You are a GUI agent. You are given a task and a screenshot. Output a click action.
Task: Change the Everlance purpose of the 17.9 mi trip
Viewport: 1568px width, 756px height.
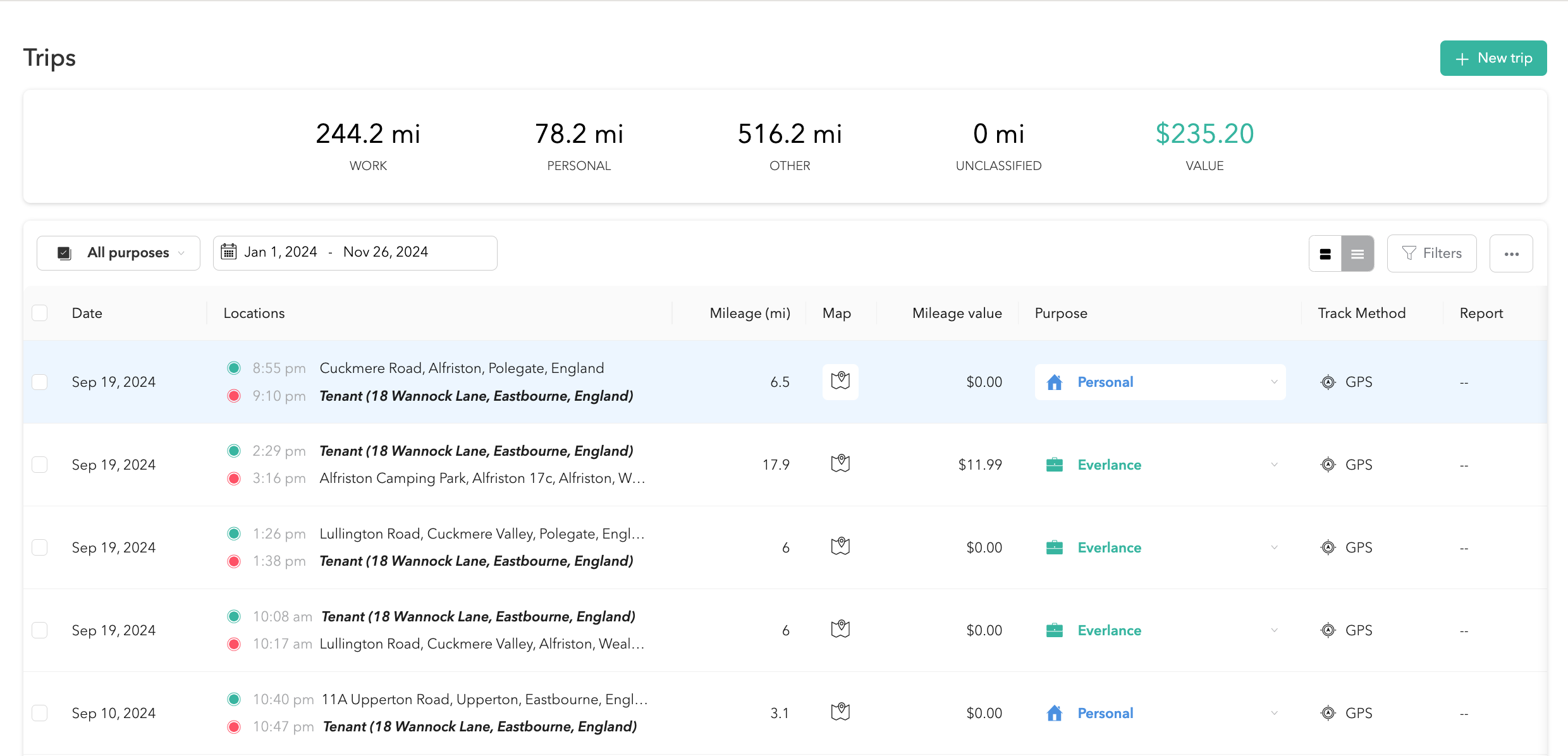pyautogui.click(x=1160, y=465)
